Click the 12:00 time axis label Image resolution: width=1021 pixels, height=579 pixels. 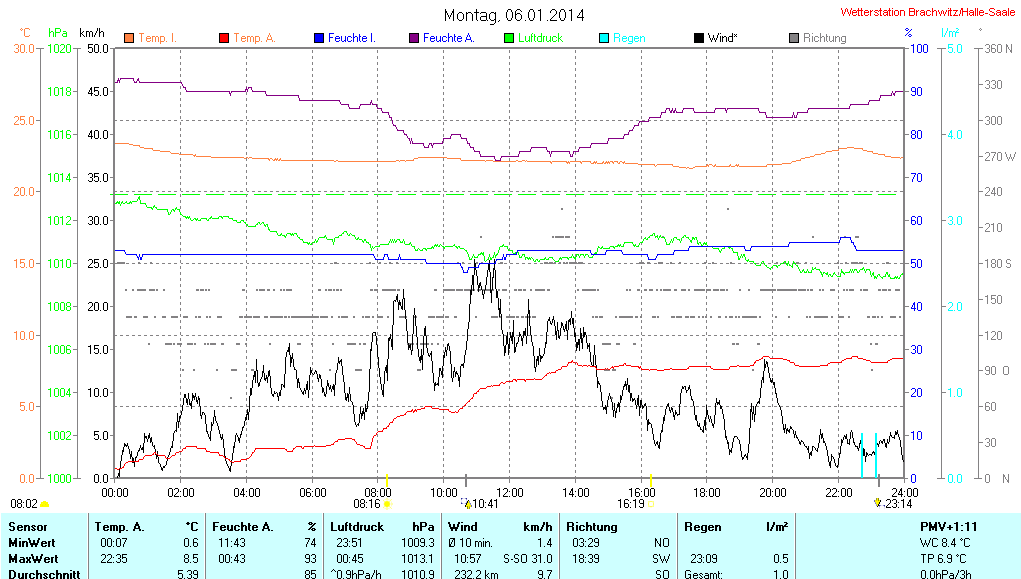(510, 493)
